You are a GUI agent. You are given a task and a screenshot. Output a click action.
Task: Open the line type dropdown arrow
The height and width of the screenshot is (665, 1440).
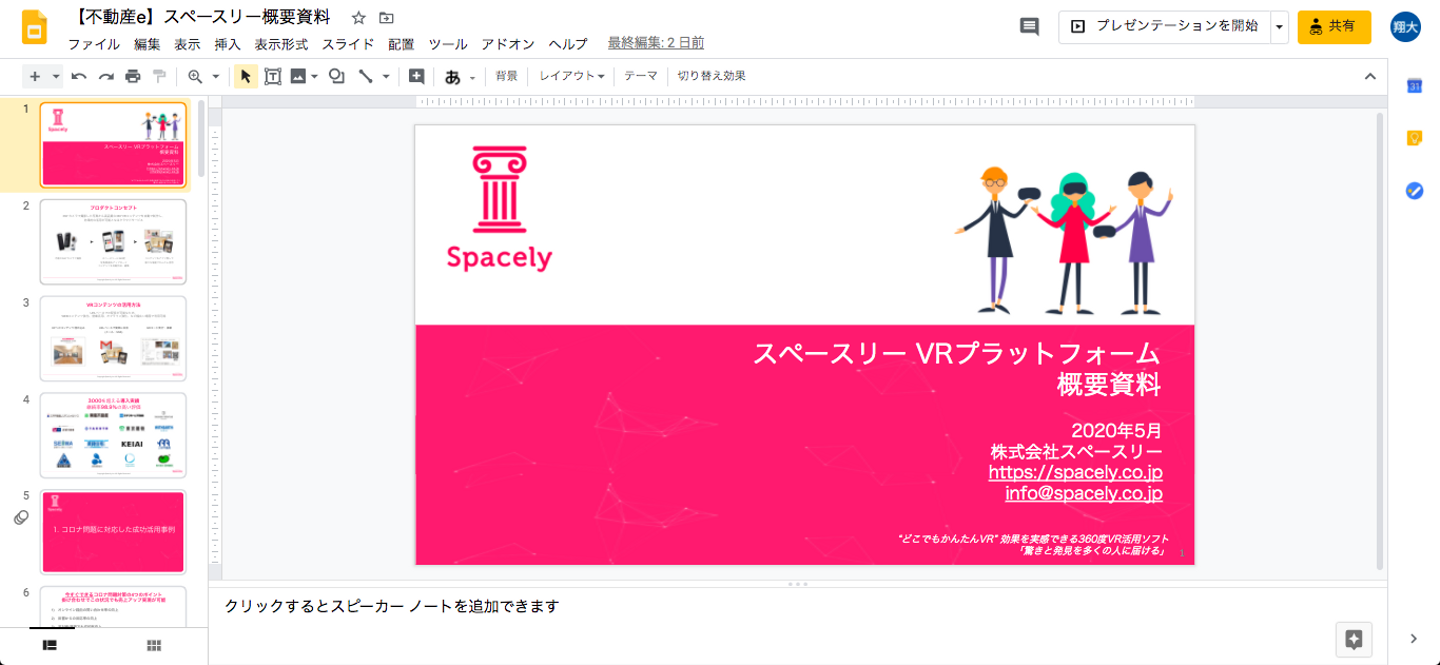386,76
